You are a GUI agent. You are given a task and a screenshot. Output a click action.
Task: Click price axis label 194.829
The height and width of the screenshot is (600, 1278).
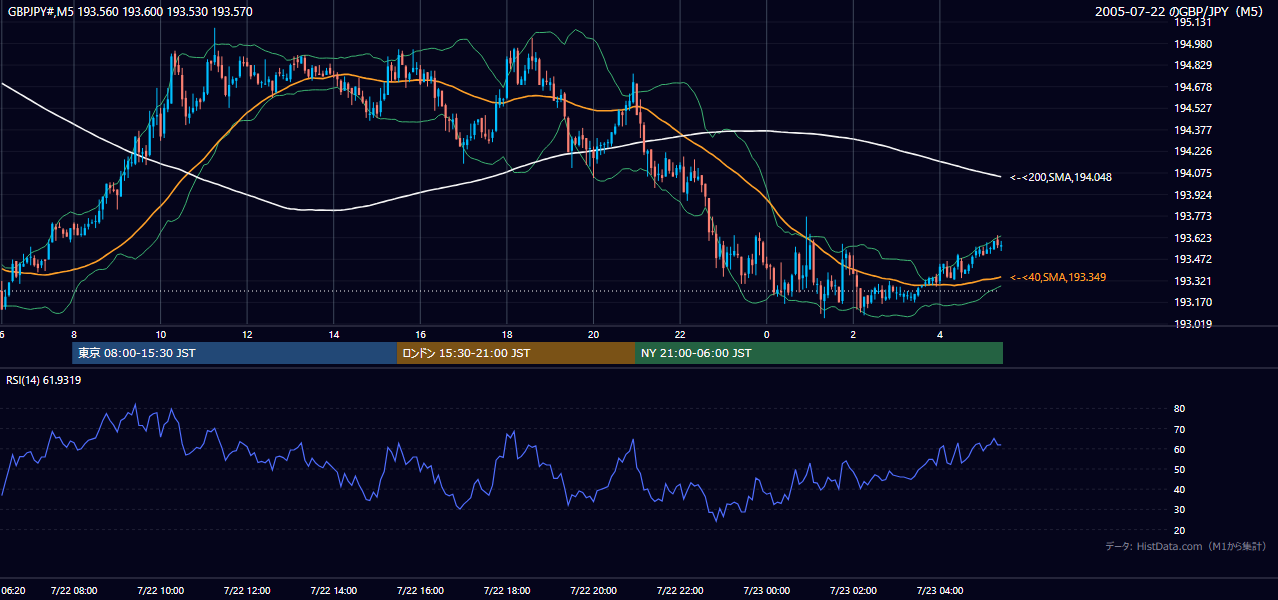point(1193,65)
